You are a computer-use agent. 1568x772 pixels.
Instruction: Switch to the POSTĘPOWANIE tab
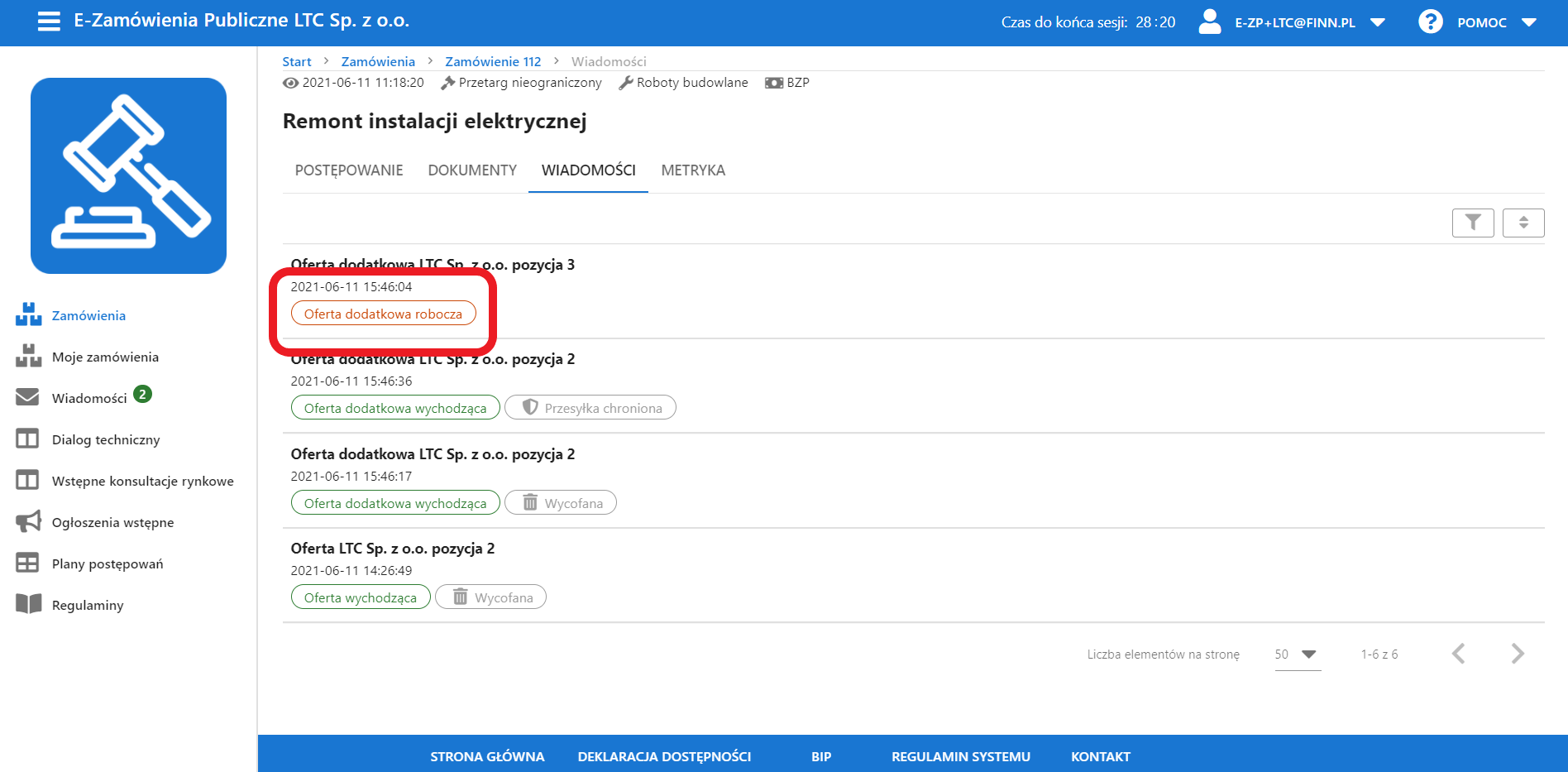click(x=349, y=170)
